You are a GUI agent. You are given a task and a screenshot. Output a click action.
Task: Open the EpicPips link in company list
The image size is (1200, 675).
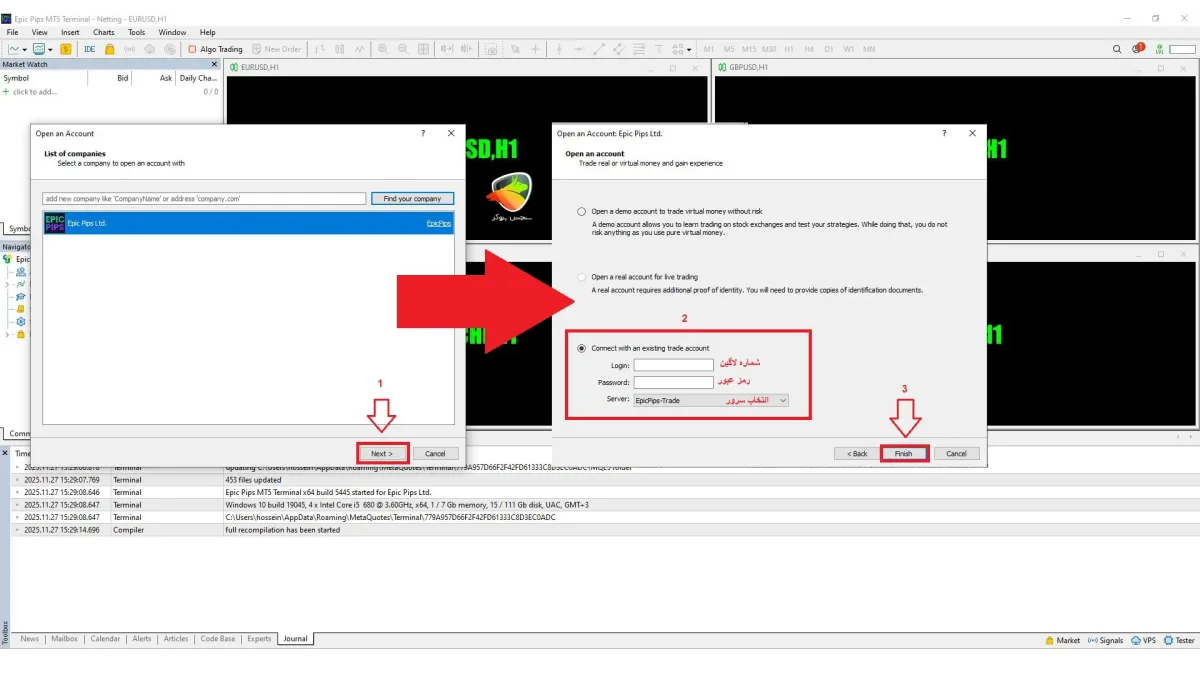coord(438,224)
